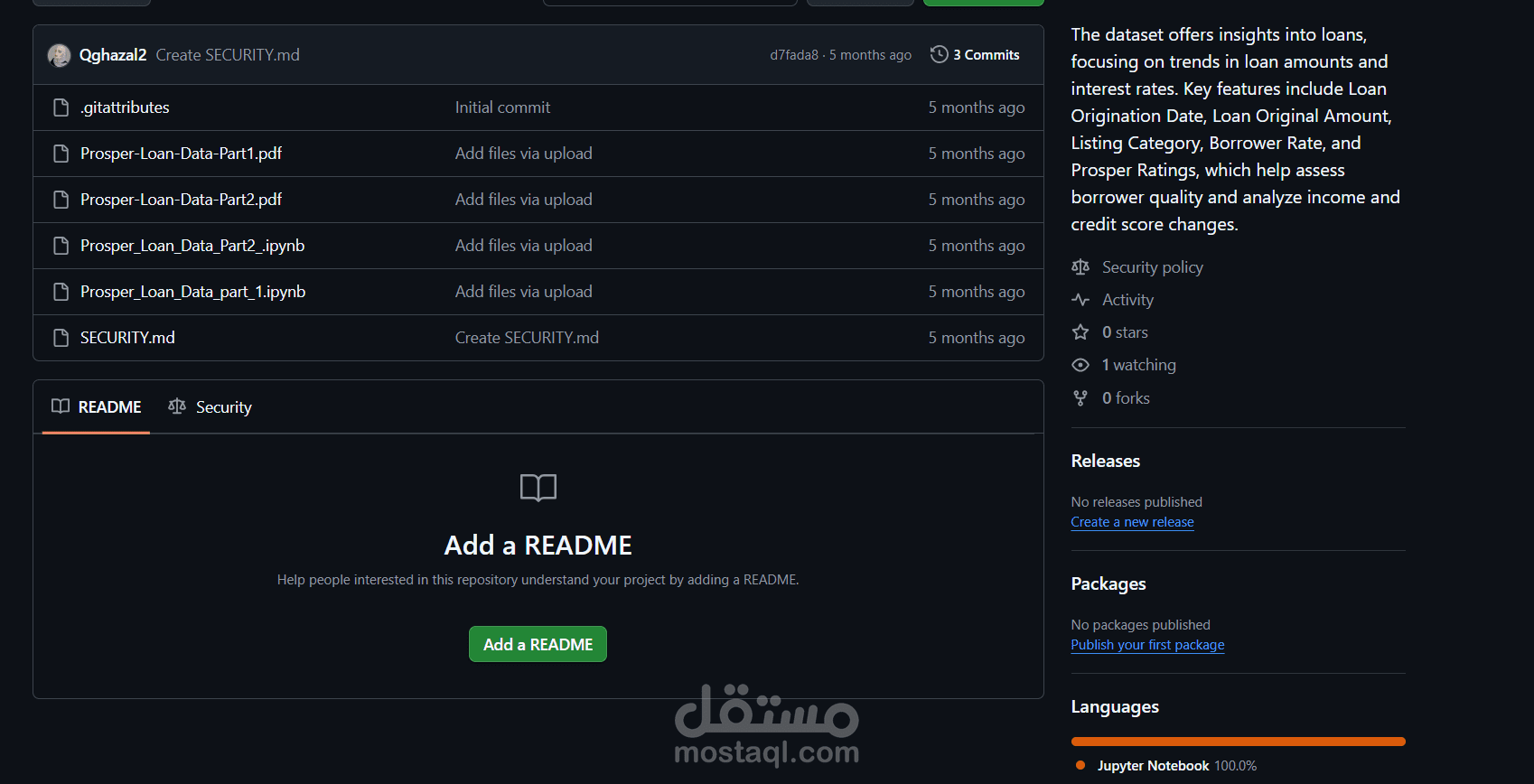The width and height of the screenshot is (1534, 784).
Task: Click the commits history clock icon
Action: point(940,54)
